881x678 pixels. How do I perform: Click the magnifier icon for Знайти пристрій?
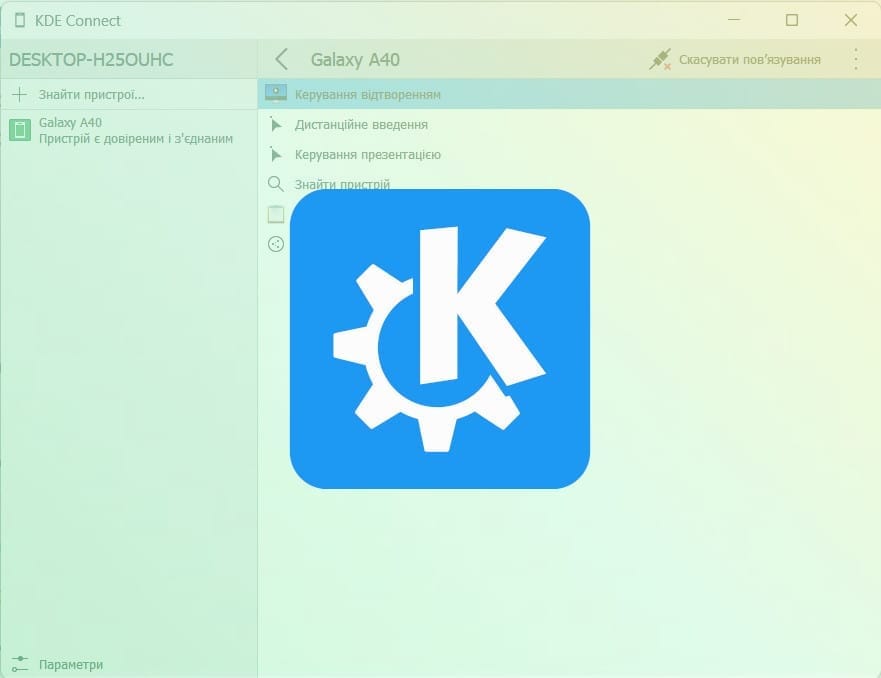click(x=276, y=184)
